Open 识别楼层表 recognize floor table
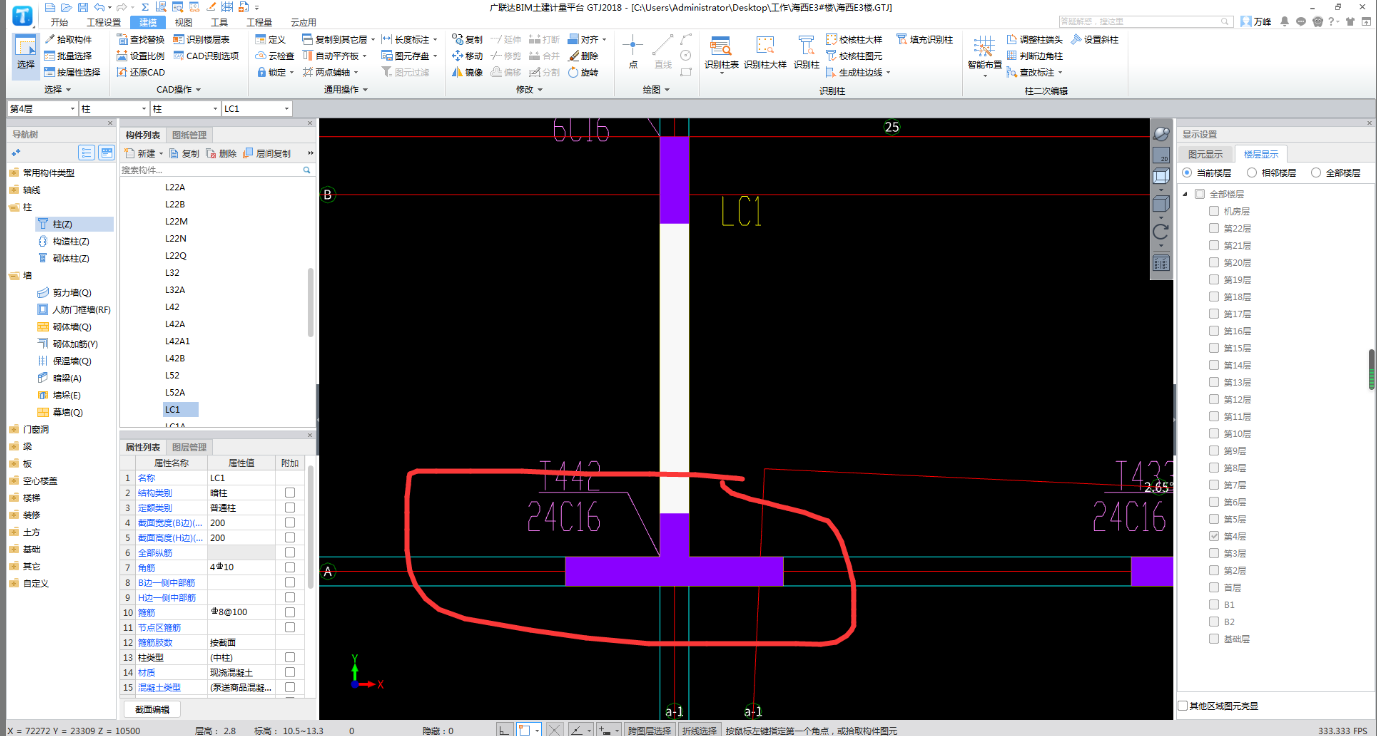Image resolution: width=1377 pixels, height=736 pixels. 203,39
